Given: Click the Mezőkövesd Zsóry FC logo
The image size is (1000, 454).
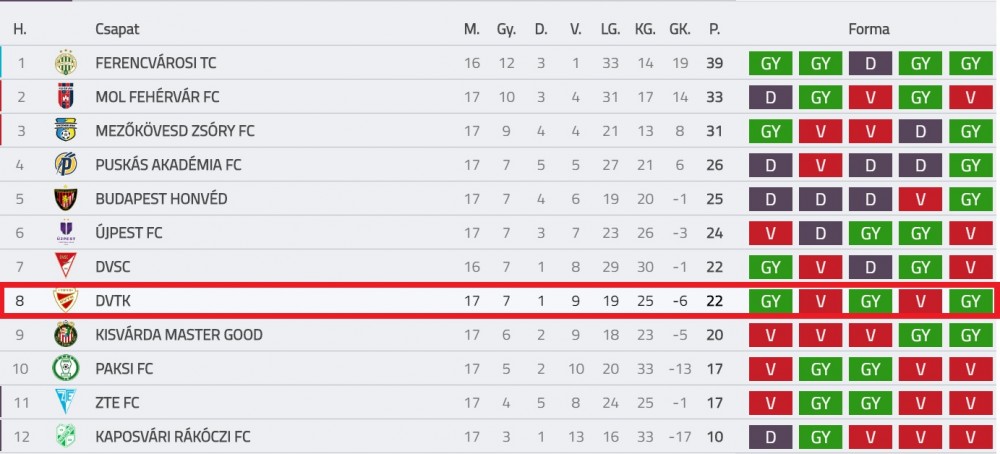Looking at the screenshot, I should point(65,131).
